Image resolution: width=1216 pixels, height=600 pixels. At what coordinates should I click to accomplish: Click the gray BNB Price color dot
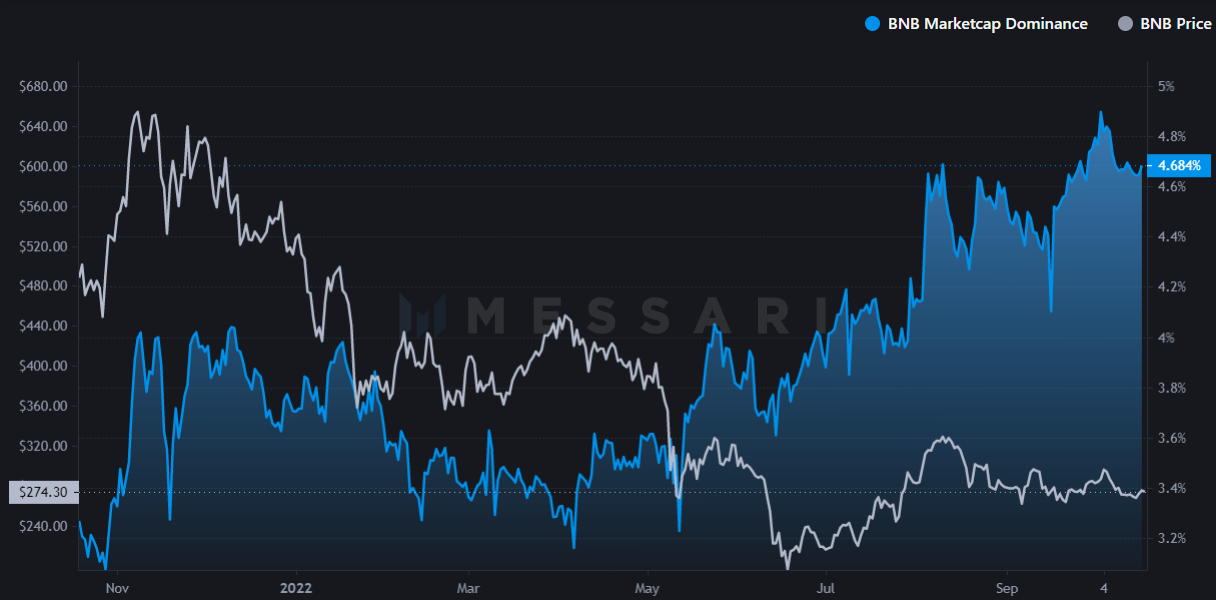pyautogui.click(x=1125, y=24)
